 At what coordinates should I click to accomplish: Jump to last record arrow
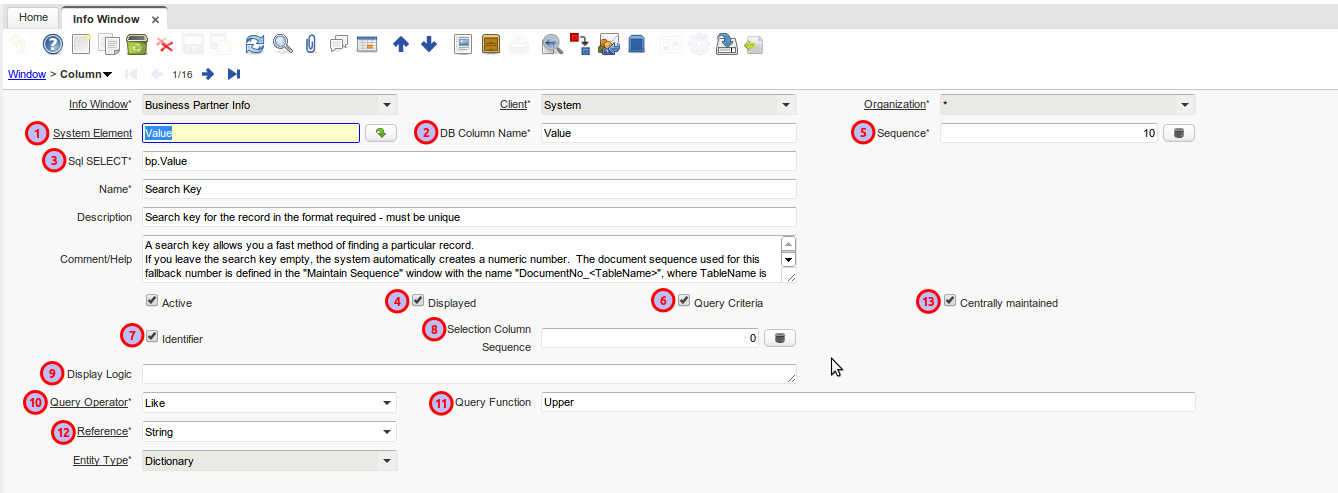[x=234, y=74]
